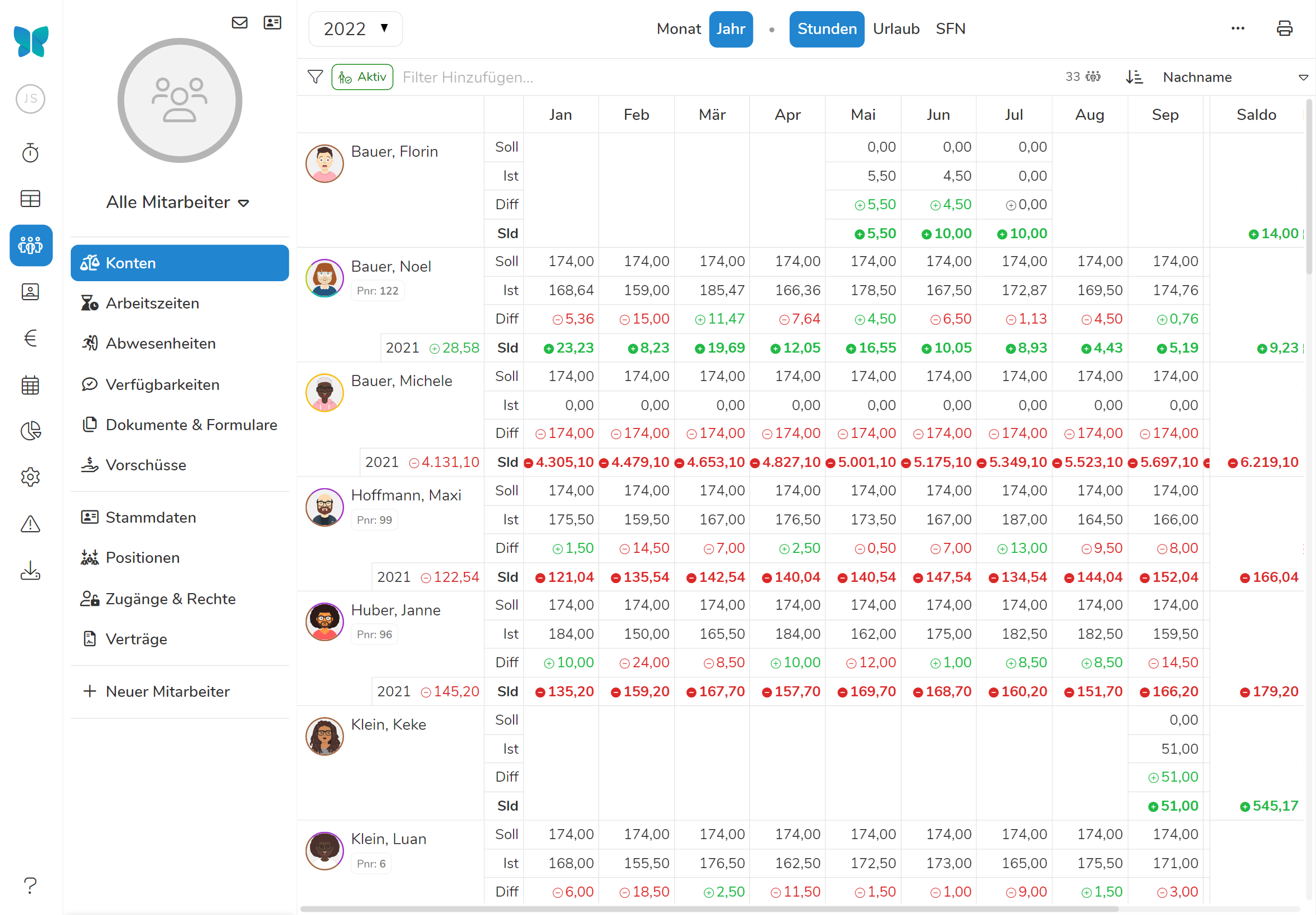The height and width of the screenshot is (915, 1316).
Task: Click Neuer Mitarbeiter
Action: click(x=167, y=691)
